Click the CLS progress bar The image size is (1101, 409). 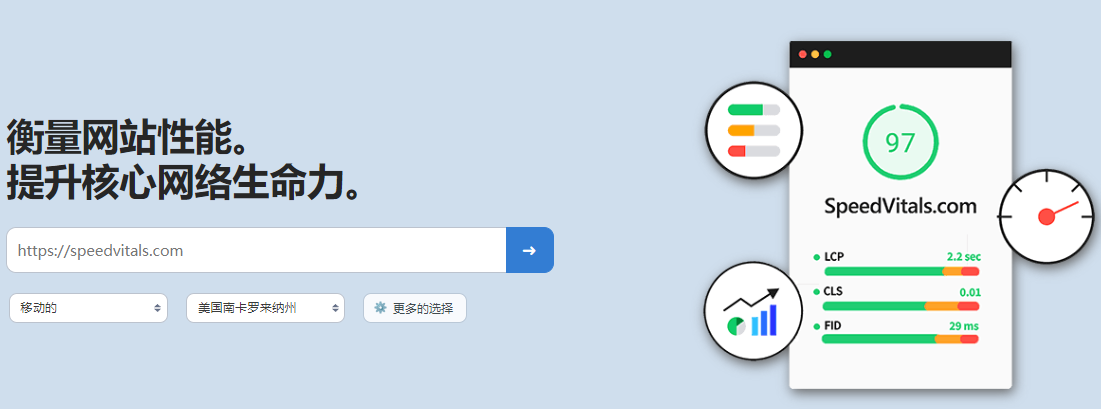(900, 306)
